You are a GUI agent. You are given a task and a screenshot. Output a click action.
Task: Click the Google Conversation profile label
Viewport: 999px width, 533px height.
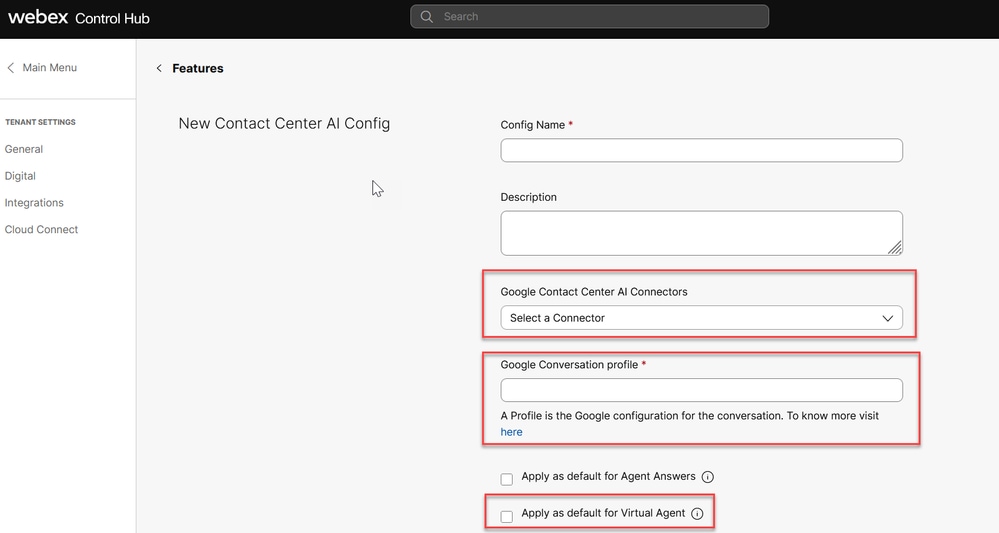point(569,365)
